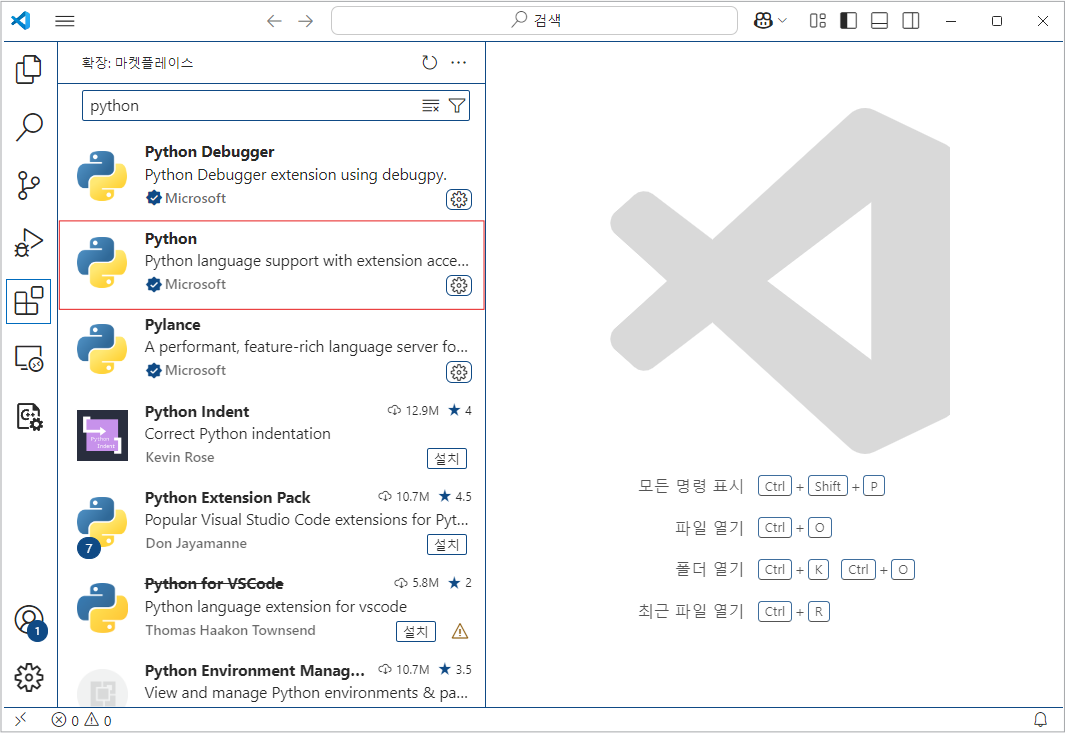
Task: Install Python Extension Pack
Action: click(x=447, y=545)
